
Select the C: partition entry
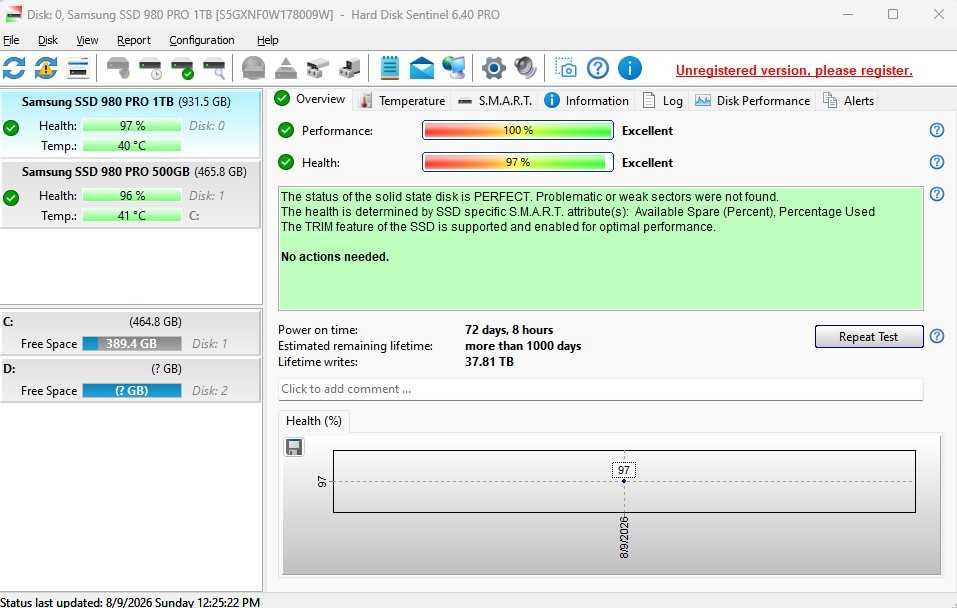point(131,333)
